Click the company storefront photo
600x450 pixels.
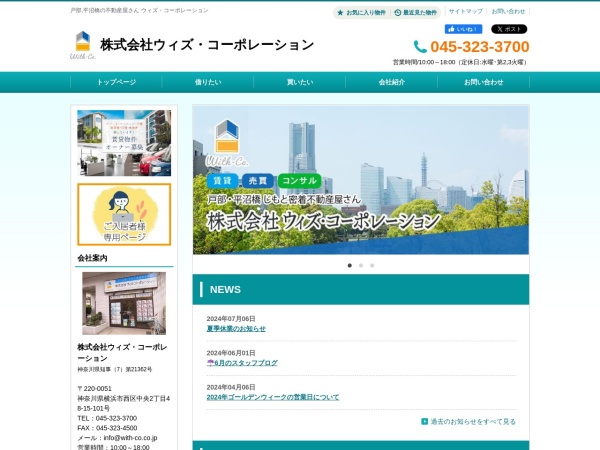tap(124, 303)
